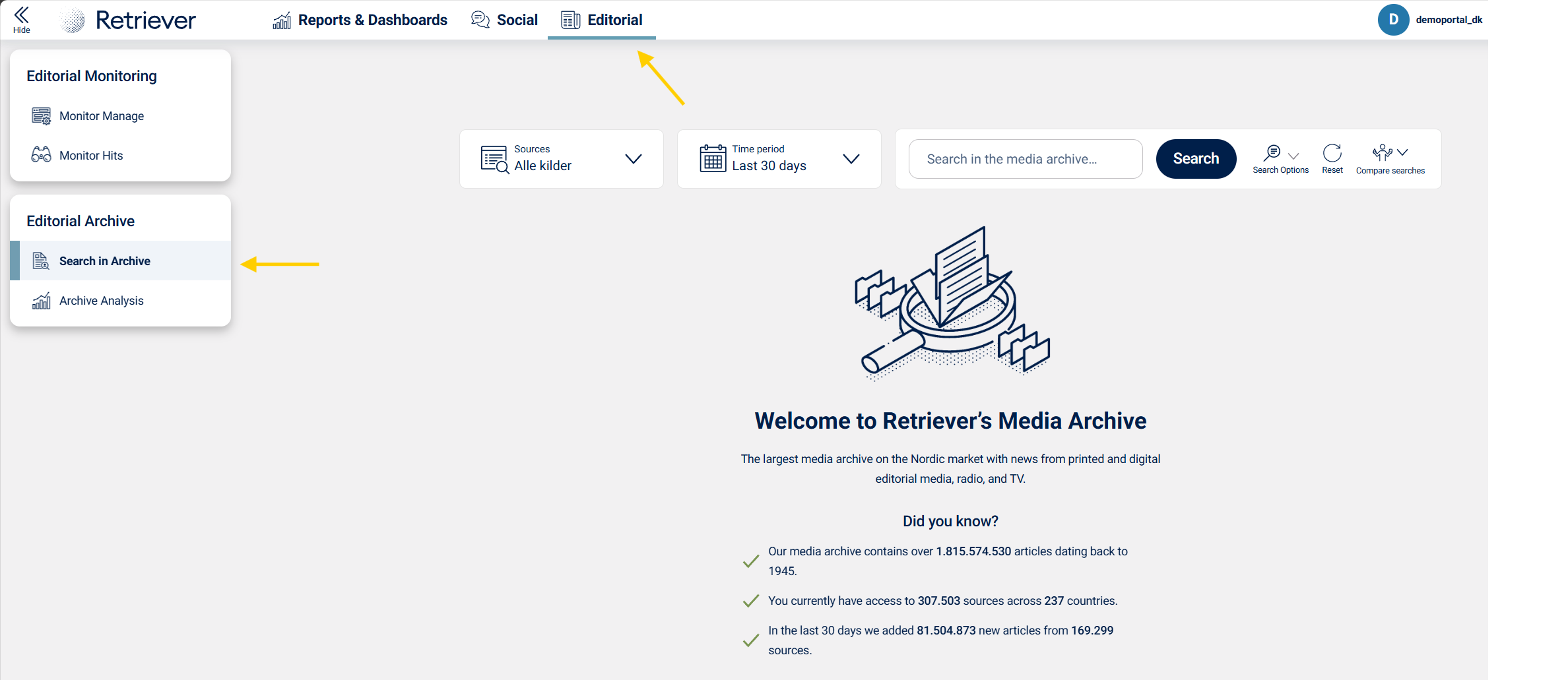
Task: Open Archive Analysis
Action: point(120,301)
